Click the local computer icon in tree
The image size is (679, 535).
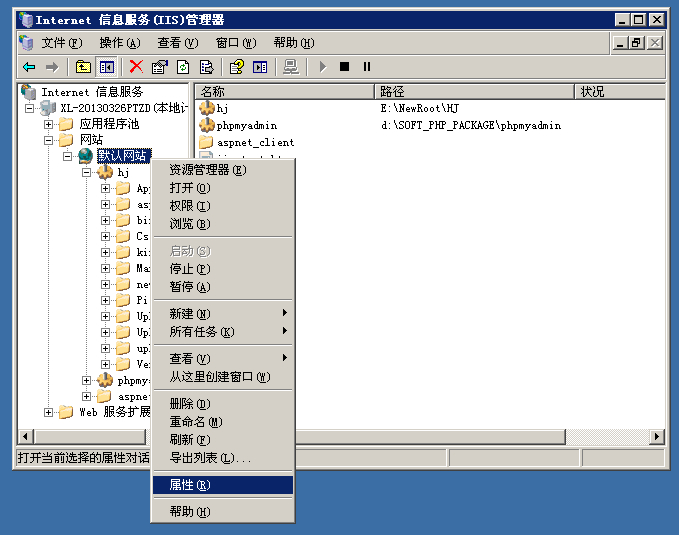(48, 108)
